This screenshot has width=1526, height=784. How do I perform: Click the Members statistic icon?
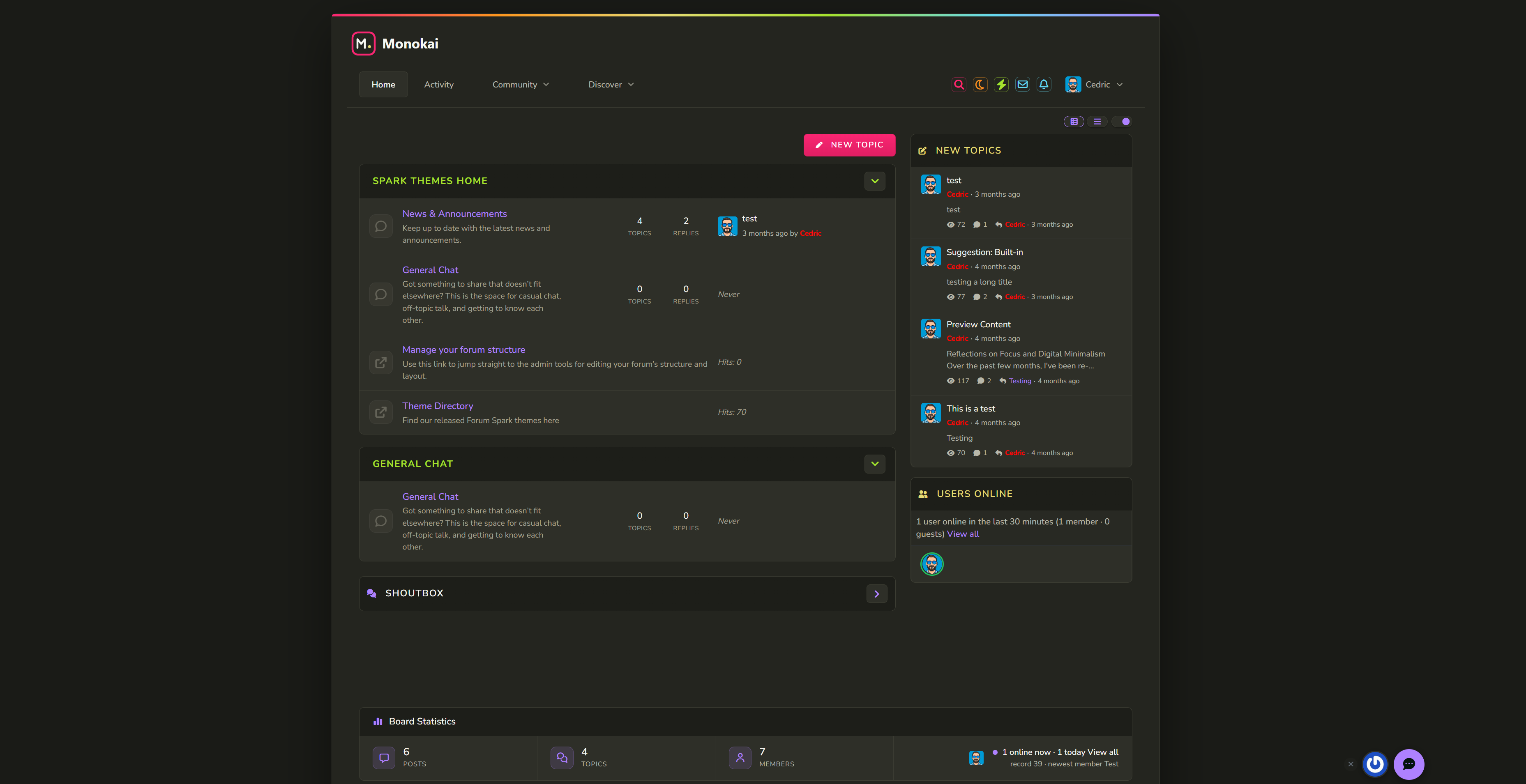pos(740,758)
